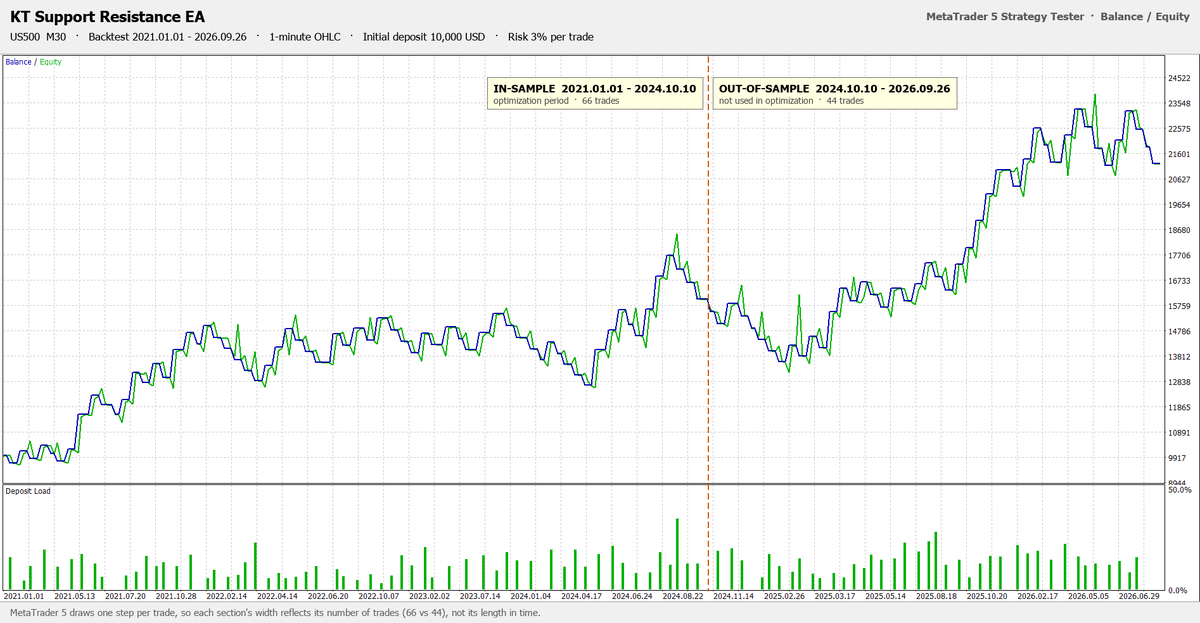Click the x-axis date label 2025.10.20

click(x=987, y=596)
